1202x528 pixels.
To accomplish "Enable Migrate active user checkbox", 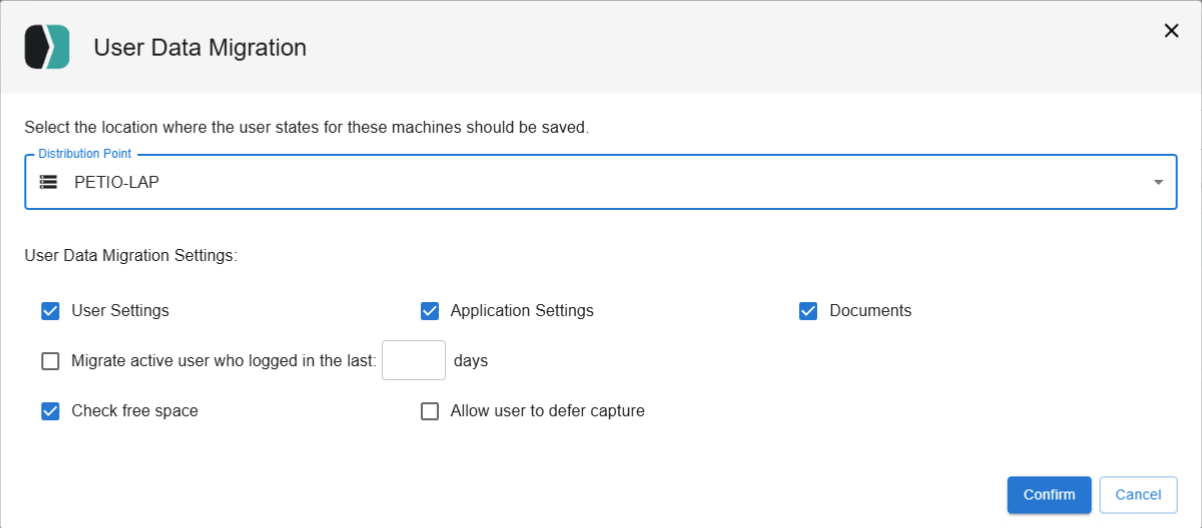I will click(51, 361).
